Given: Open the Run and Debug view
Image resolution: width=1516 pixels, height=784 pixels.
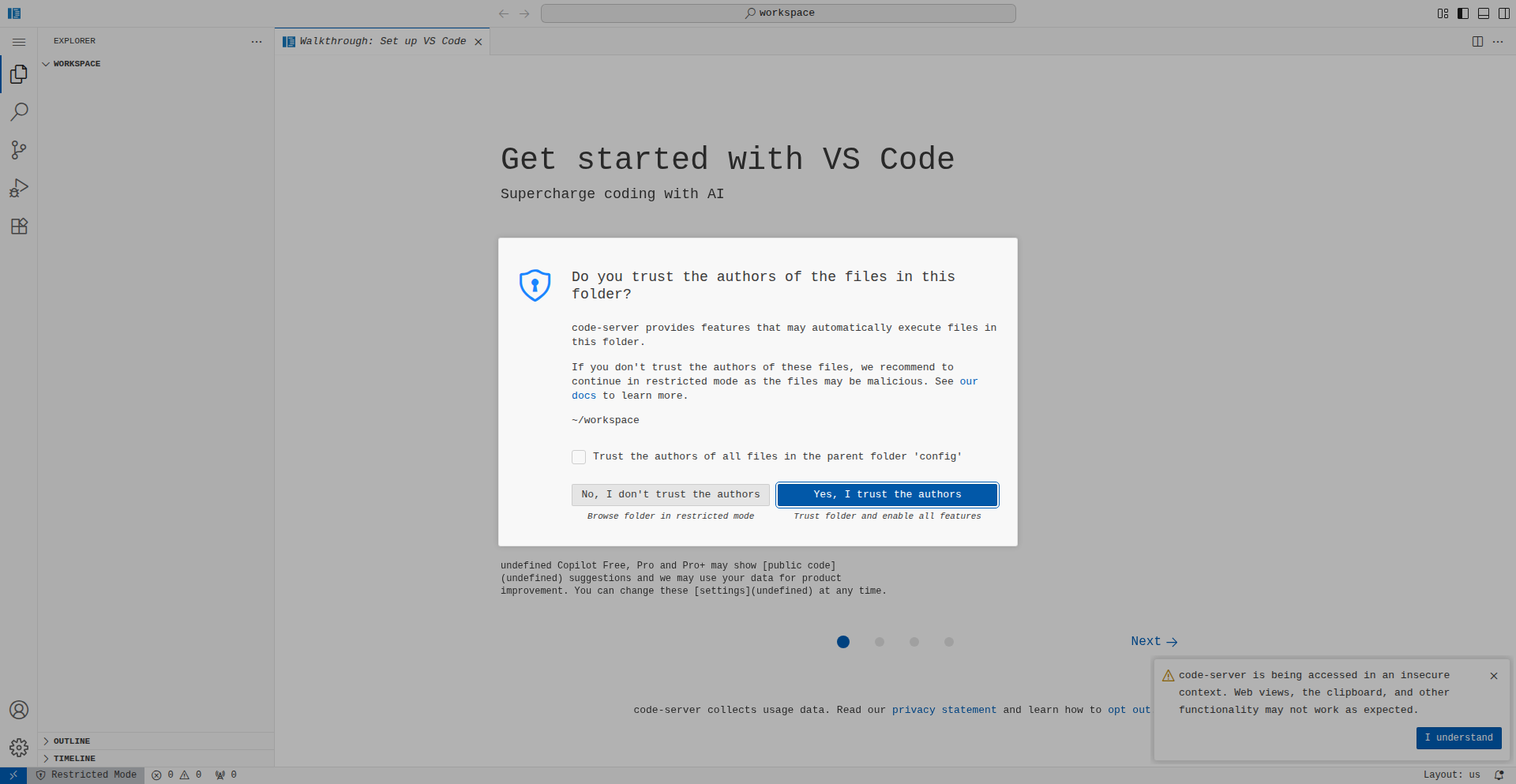Looking at the screenshot, I should click(19, 188).
